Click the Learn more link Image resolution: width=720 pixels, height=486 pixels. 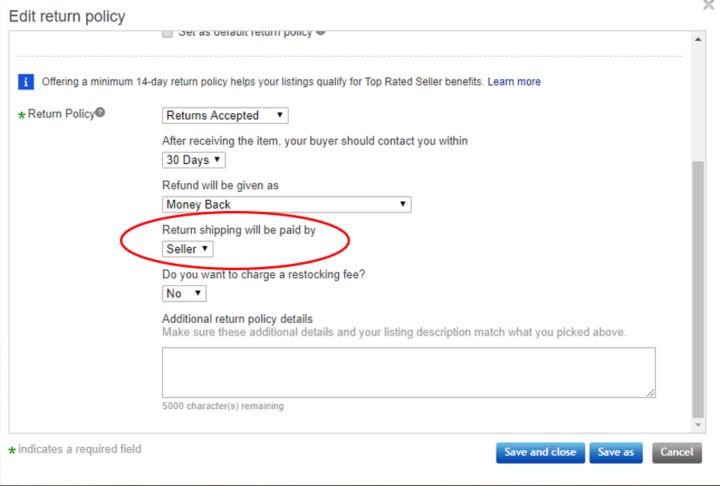(x=514, y=82)
